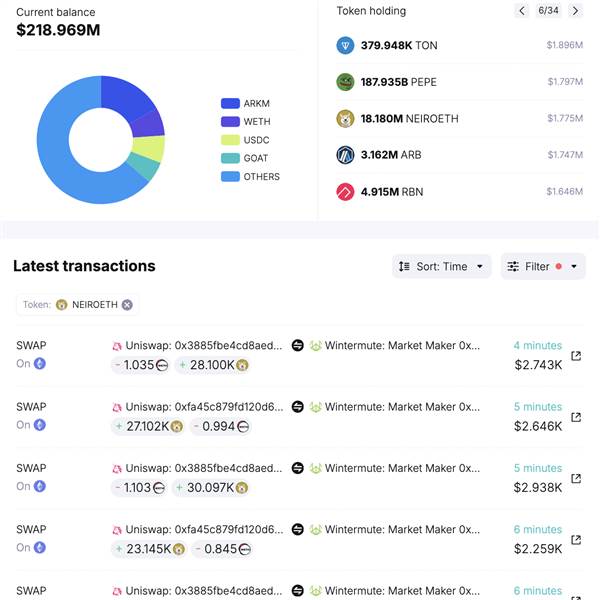
Task: Open external link for $2.938K swap
Action: click(x=576, y=478)
